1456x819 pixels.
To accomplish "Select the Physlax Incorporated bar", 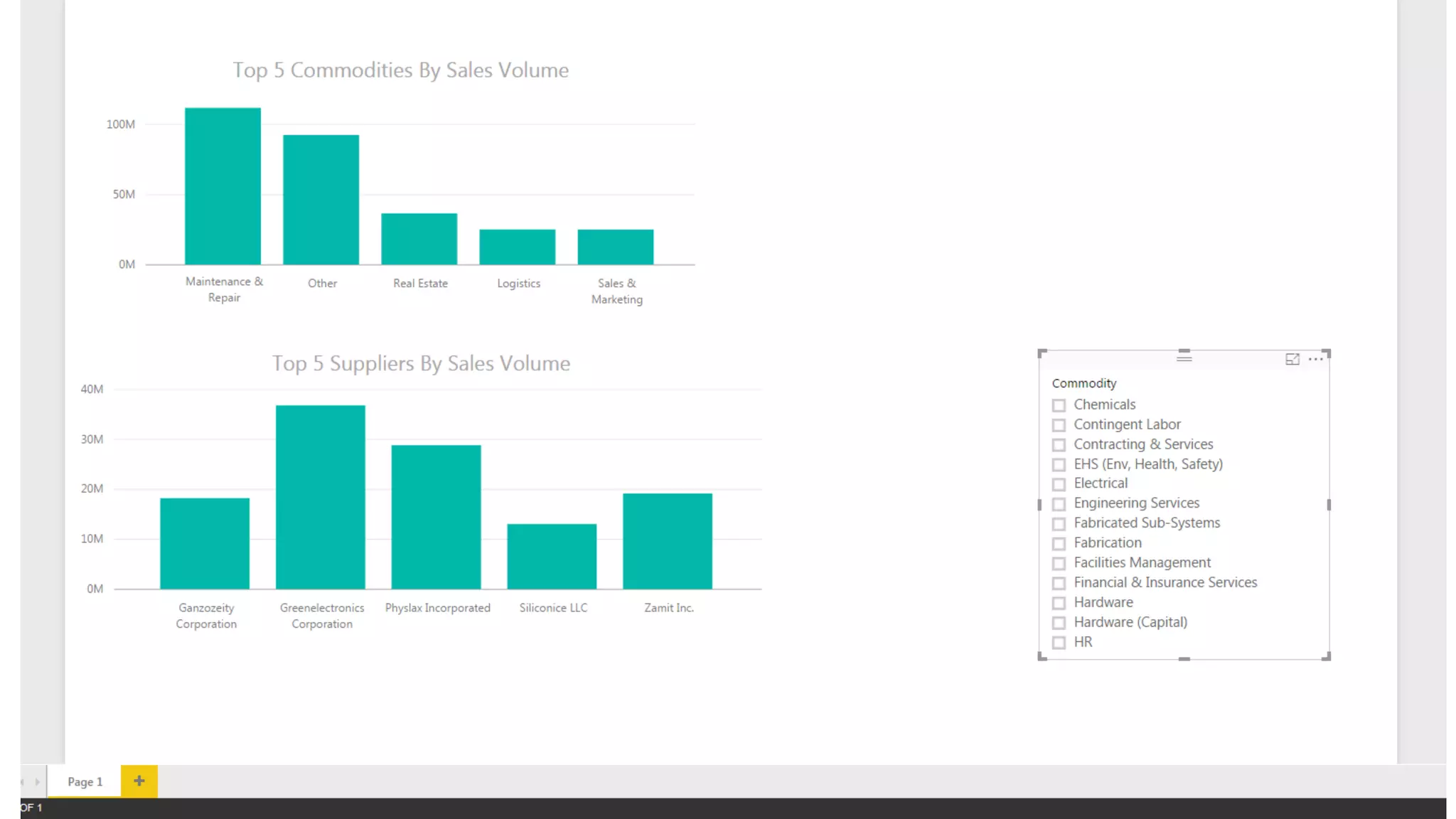I will coord(436,517).
